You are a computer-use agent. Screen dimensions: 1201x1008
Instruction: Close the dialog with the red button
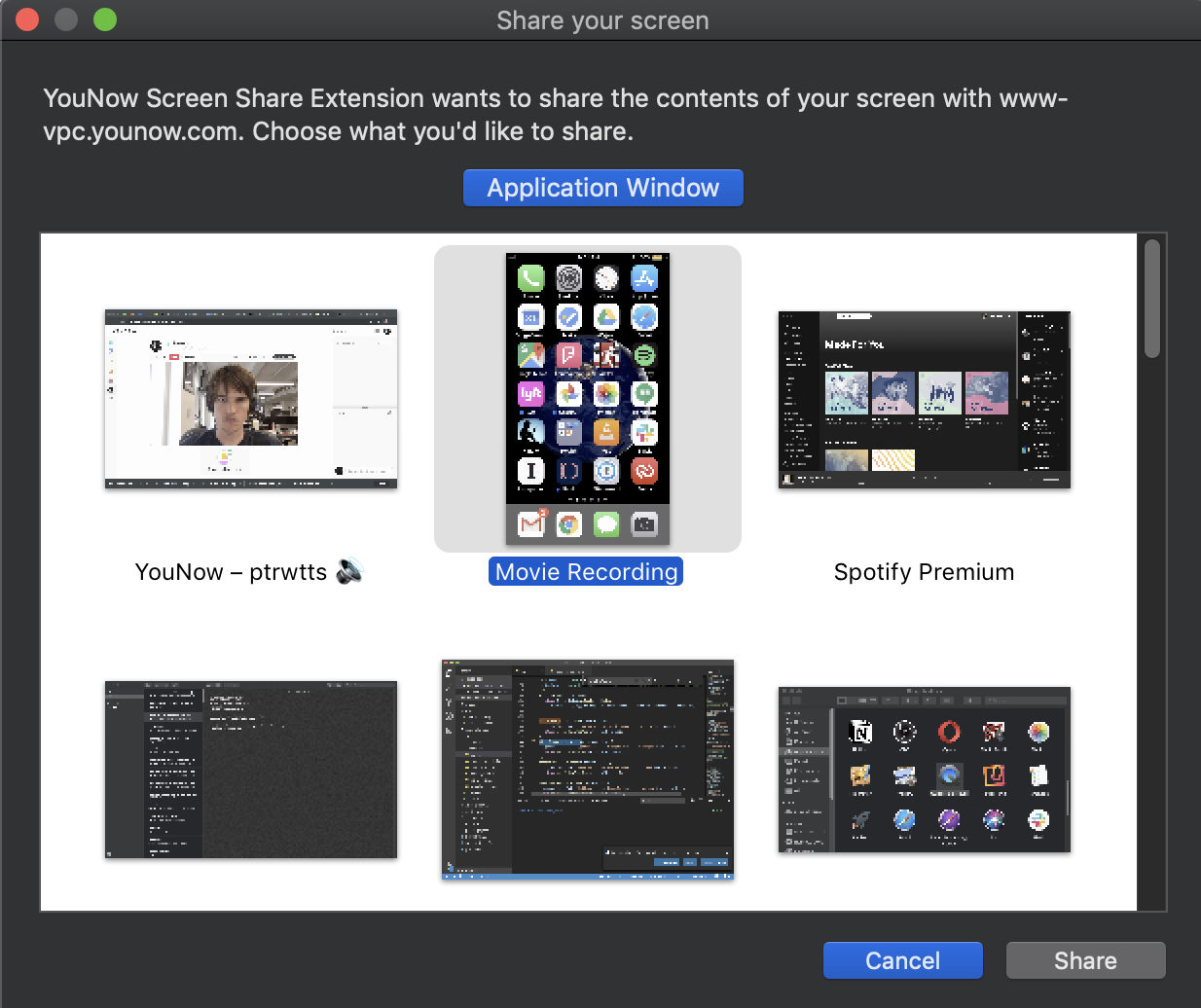(x=27, y=19)
